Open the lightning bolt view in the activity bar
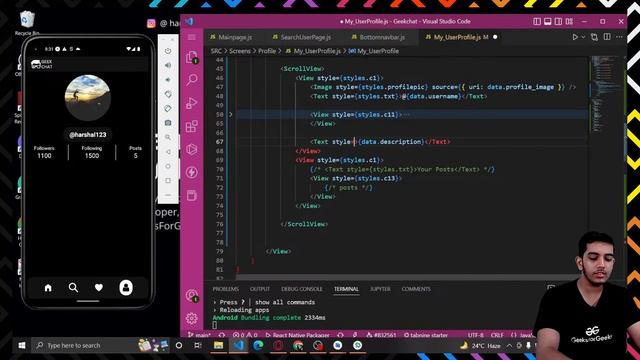640x360 pixels. pyautogui.click(x=191, y=172)
